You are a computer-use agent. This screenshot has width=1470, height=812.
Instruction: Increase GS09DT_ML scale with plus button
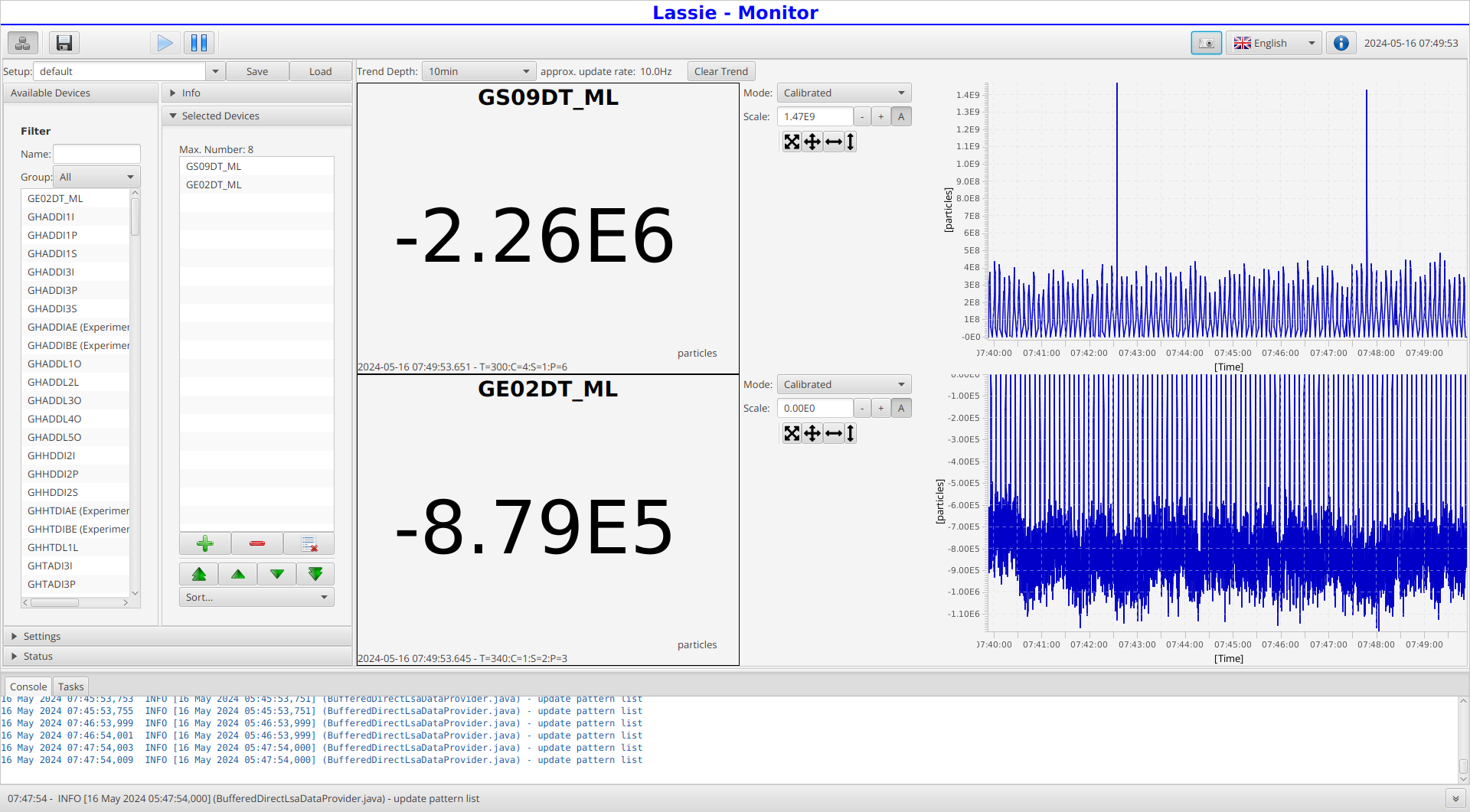click(881, 116)
